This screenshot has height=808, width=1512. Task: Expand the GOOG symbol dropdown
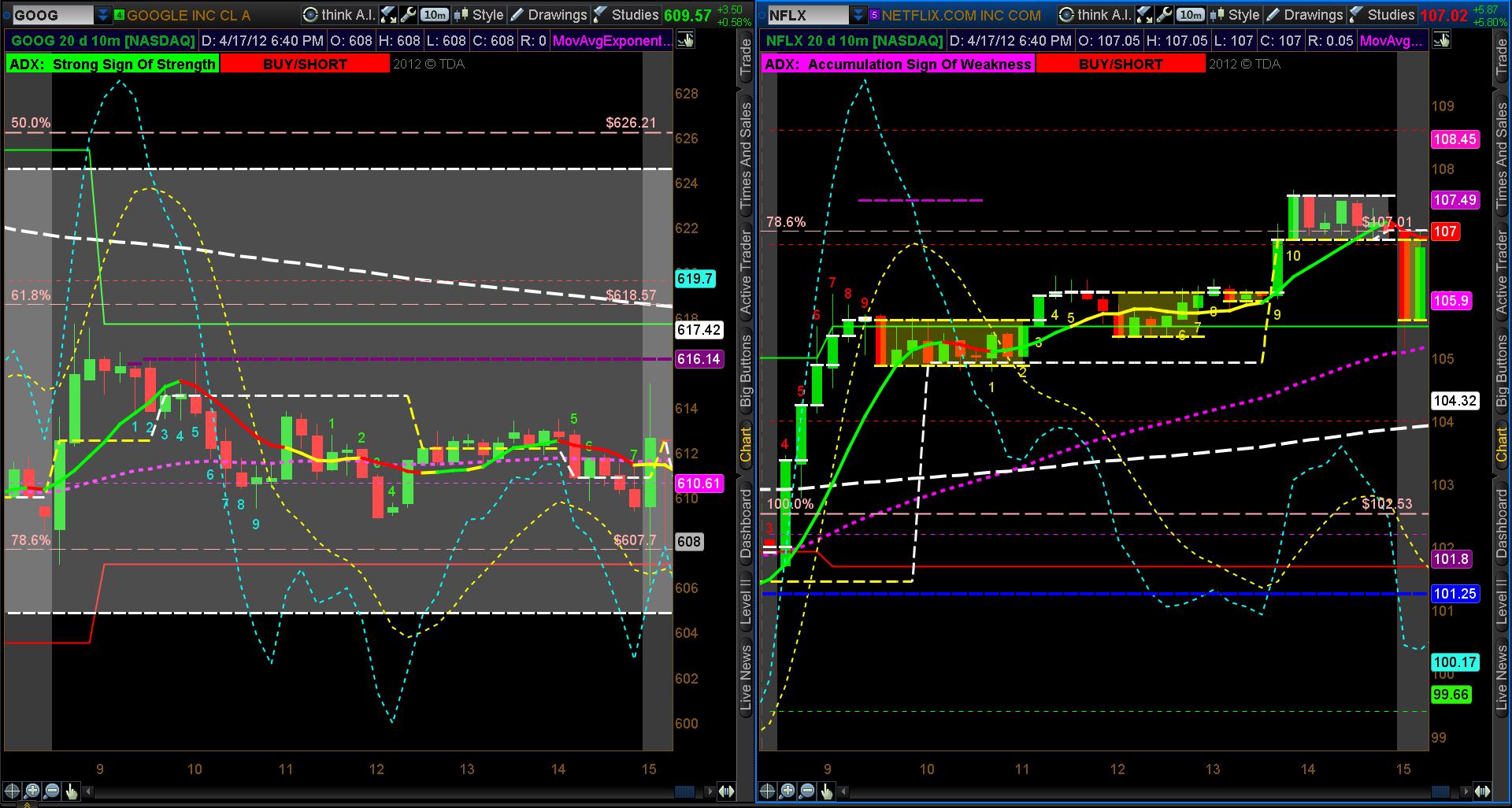[x=103, y=15]
